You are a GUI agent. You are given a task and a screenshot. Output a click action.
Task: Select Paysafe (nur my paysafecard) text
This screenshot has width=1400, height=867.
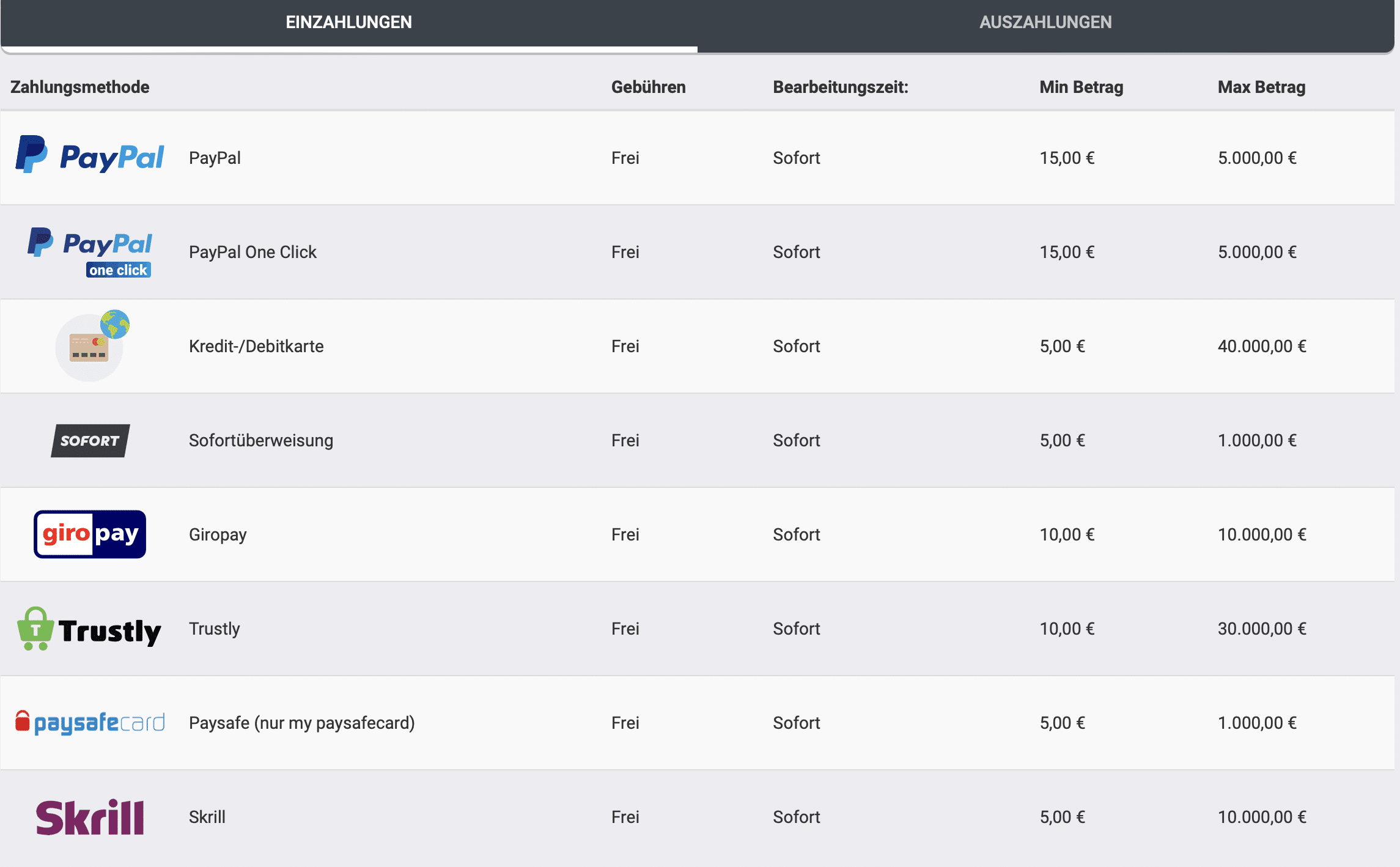pos(302,723)
